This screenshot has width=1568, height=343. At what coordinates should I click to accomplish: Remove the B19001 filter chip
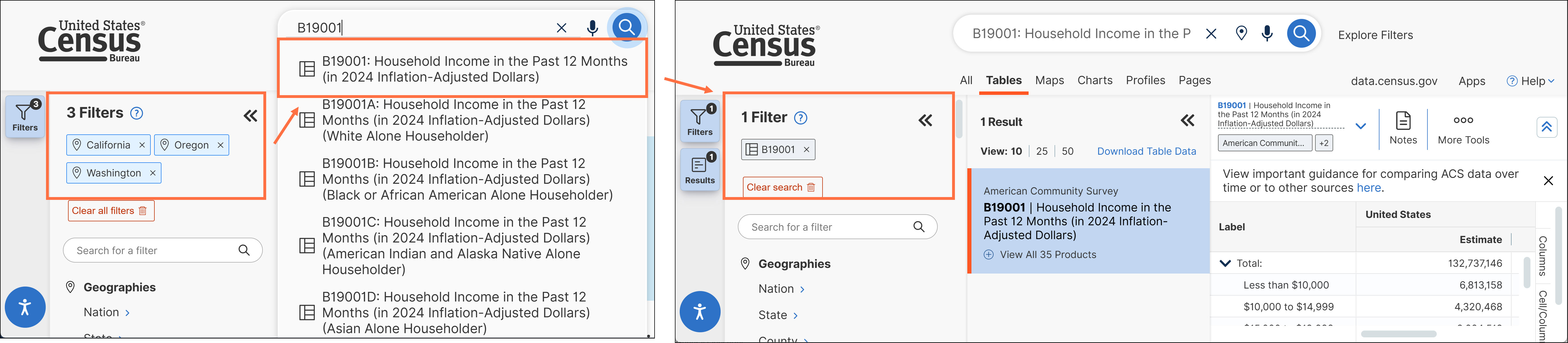pos(806,150)
